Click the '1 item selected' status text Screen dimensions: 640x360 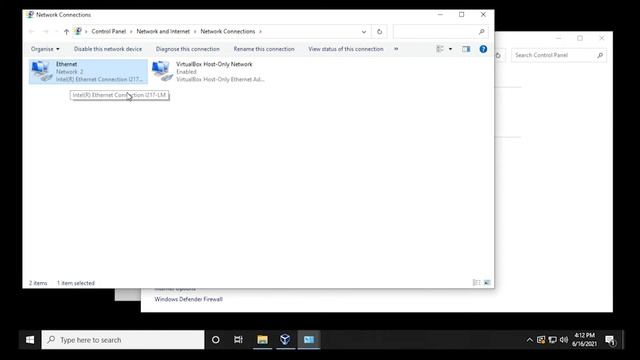click(76, 283)
